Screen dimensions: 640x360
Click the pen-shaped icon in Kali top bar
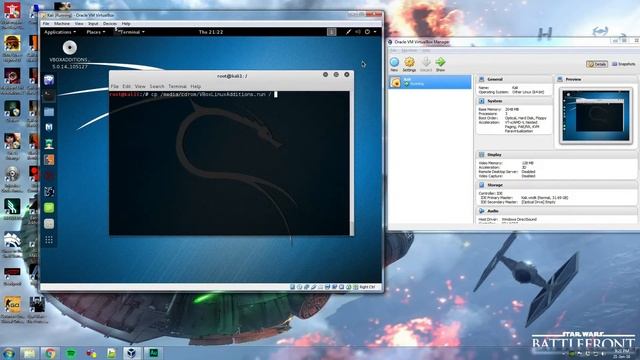tap(349, 32)
